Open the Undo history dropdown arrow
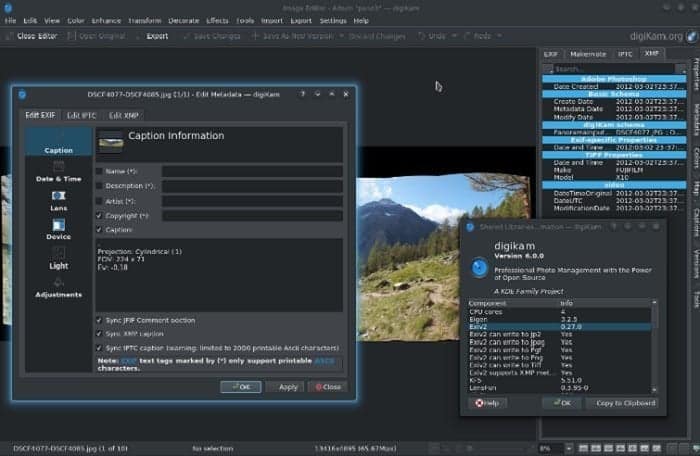 pos(454,36)
